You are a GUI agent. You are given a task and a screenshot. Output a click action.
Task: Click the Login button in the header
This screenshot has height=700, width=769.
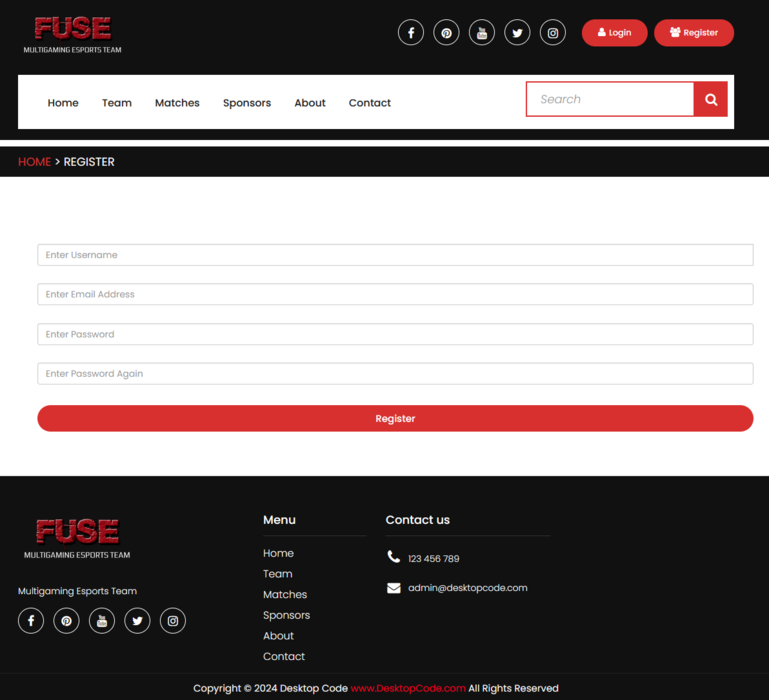615,33
